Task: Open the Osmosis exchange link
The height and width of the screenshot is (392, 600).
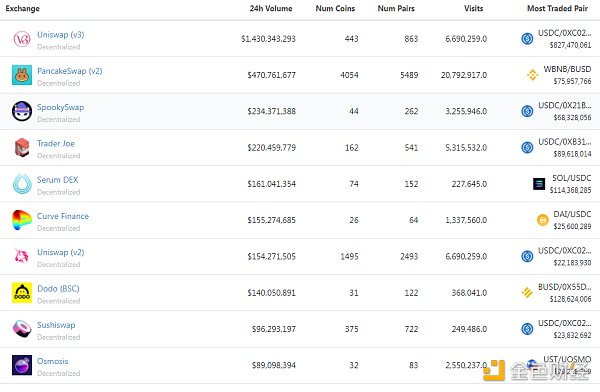Action: [x=52, y=361]
